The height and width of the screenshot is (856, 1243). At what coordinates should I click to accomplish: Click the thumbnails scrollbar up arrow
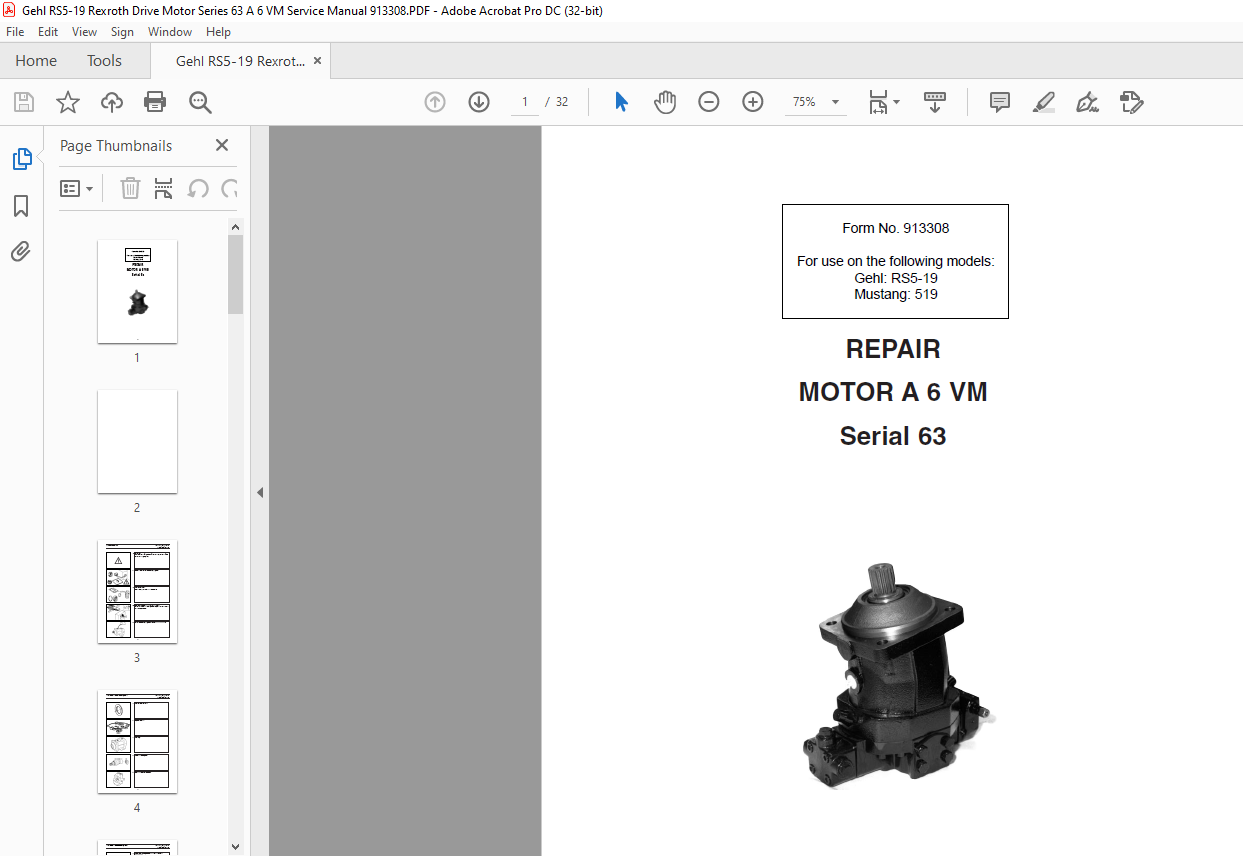tap(236, 227)
